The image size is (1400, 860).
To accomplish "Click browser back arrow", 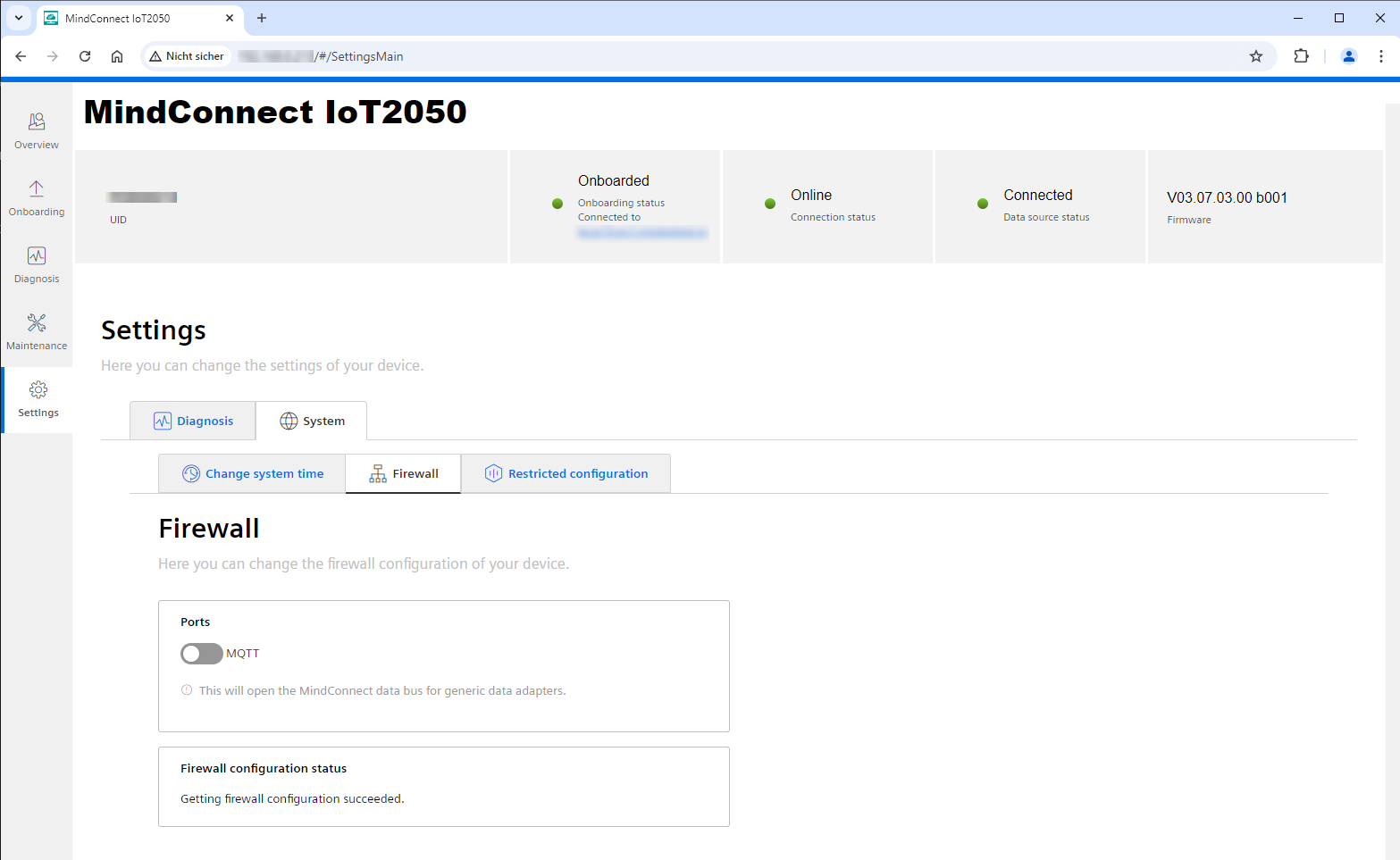I will coord(21,56).
